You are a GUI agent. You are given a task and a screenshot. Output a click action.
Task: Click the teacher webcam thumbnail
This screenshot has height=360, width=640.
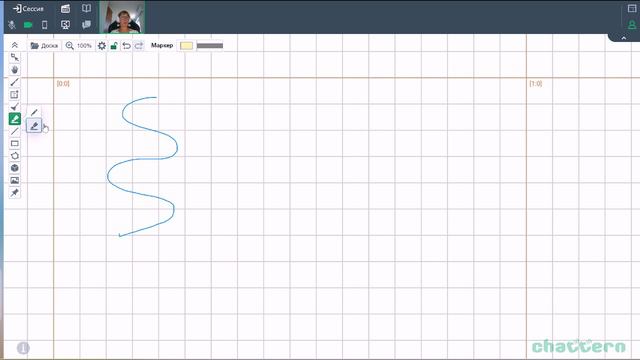point(122,17)
